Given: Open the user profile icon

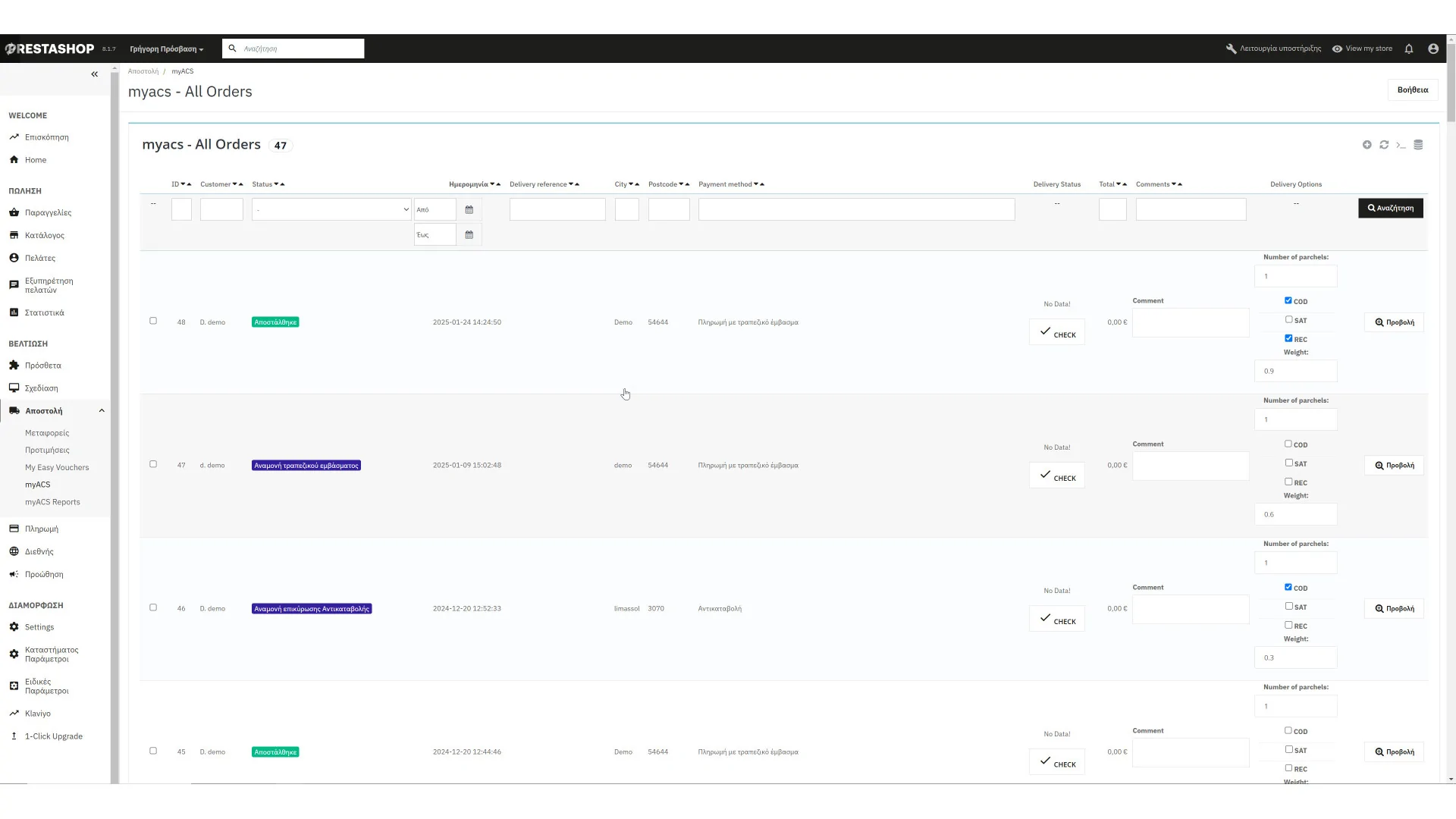Looking at the screenshot, I should [1433, 49].
